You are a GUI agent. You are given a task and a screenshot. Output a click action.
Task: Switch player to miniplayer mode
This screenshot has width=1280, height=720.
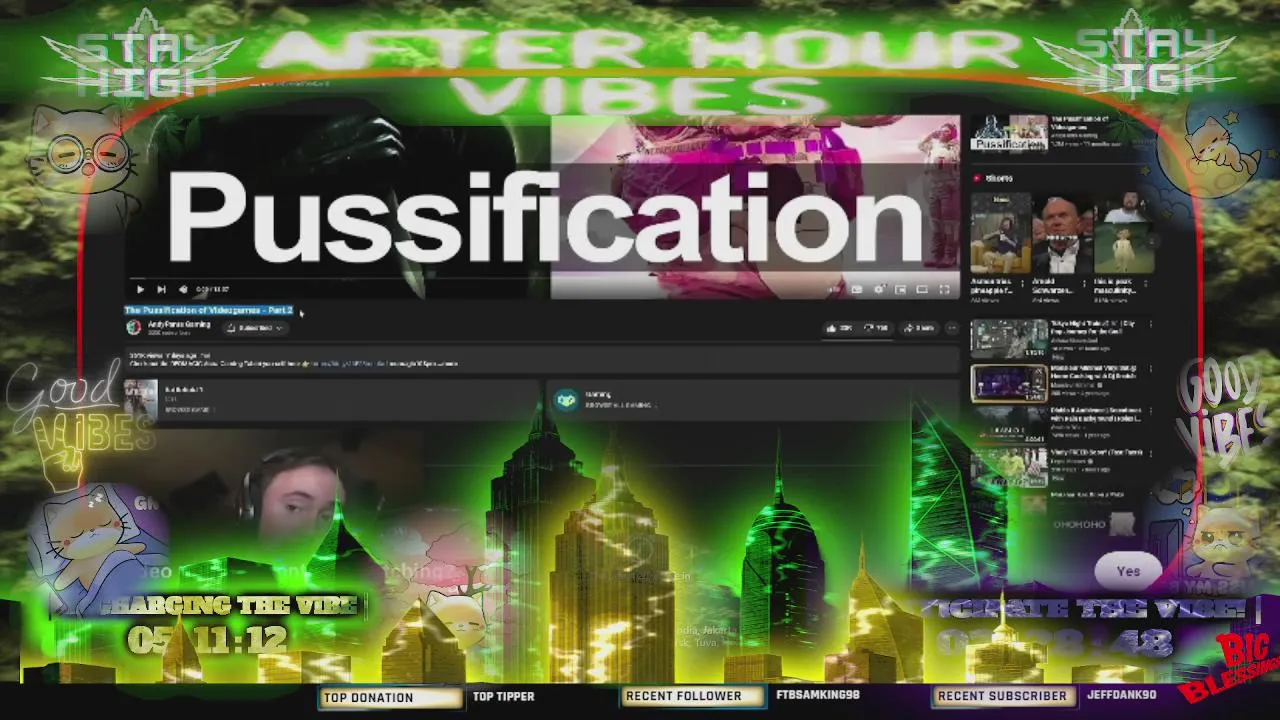coord(900,290)
